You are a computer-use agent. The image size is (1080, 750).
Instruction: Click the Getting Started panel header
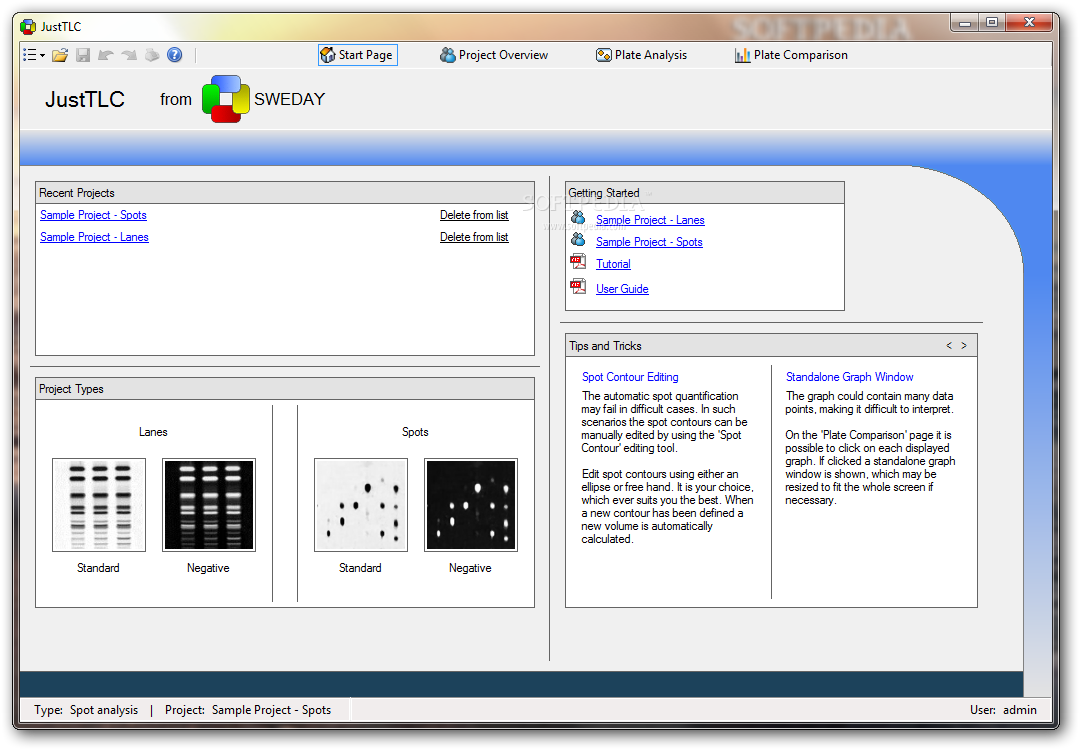click(705, 193)
